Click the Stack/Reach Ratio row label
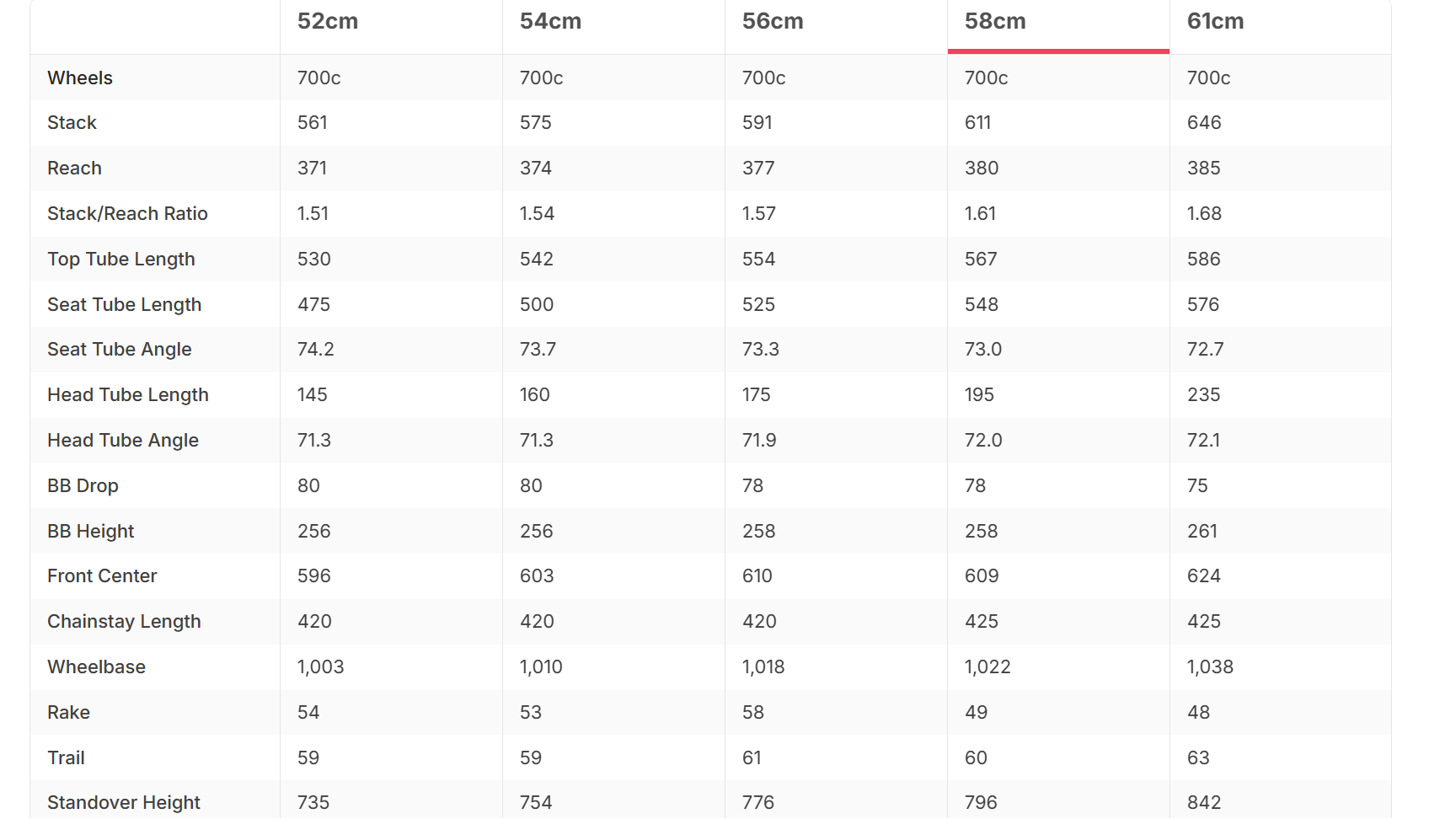The height and width of the screenshot is (819, 1456). tap(127, 214)
